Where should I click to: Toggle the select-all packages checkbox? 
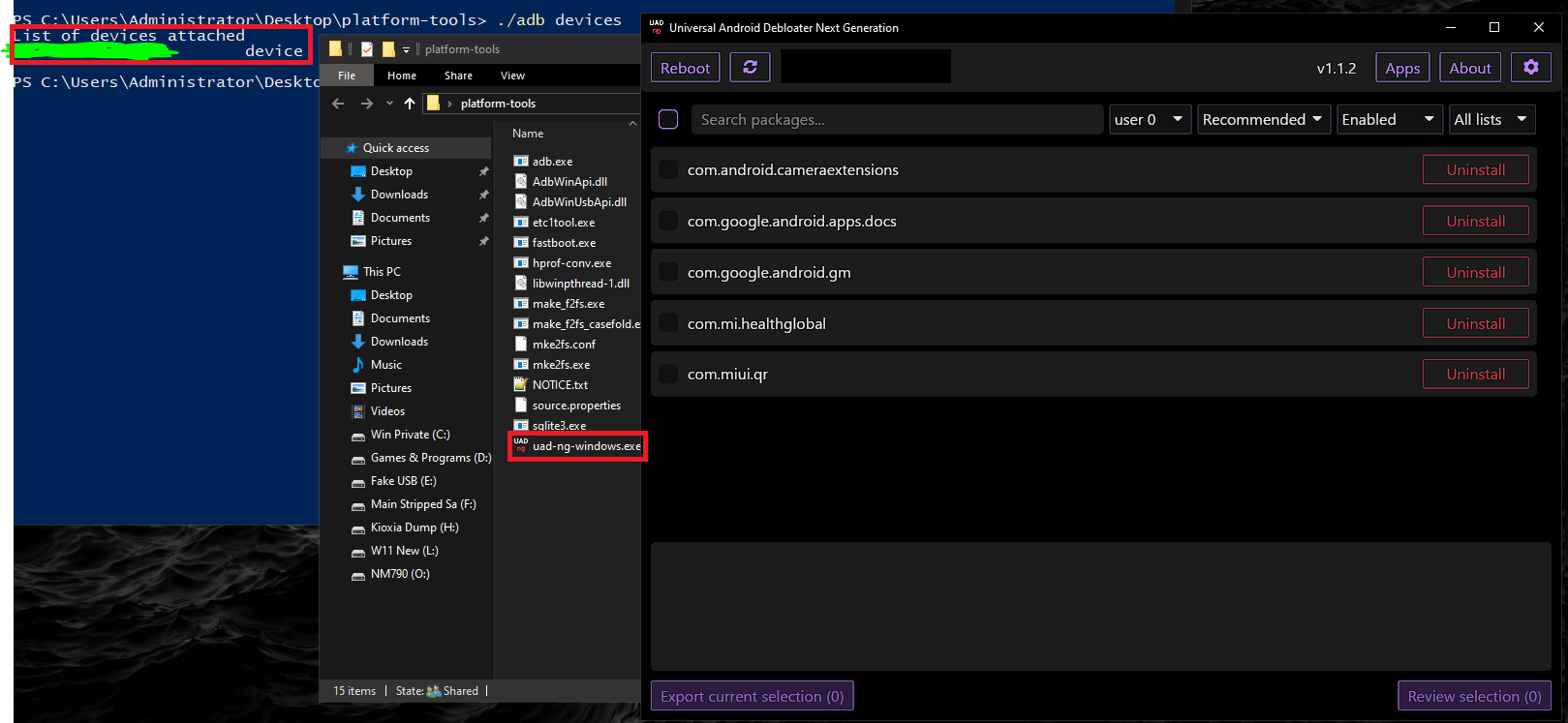tap(668, 119)
